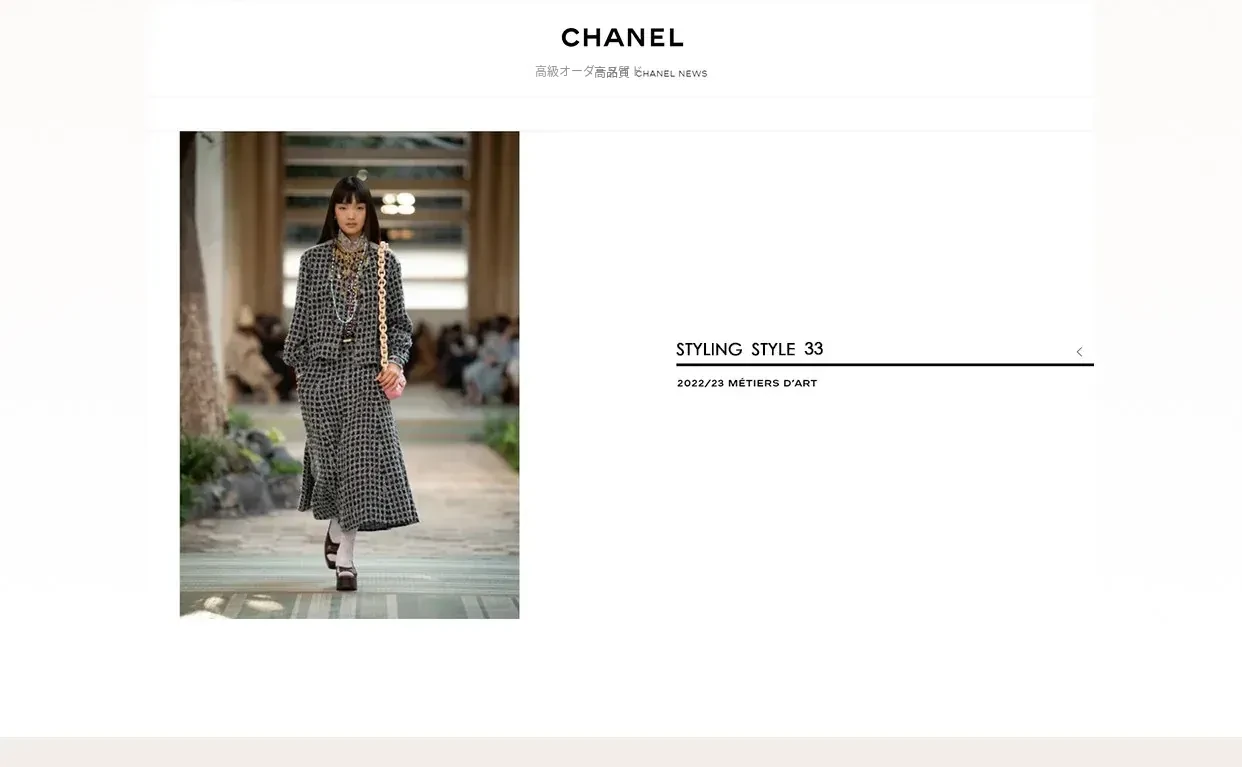Image resolution: width=1242 pixels, height=767 pixels.
Task: Select the 高品質 navigation item
Action: (x=612, y=72)
